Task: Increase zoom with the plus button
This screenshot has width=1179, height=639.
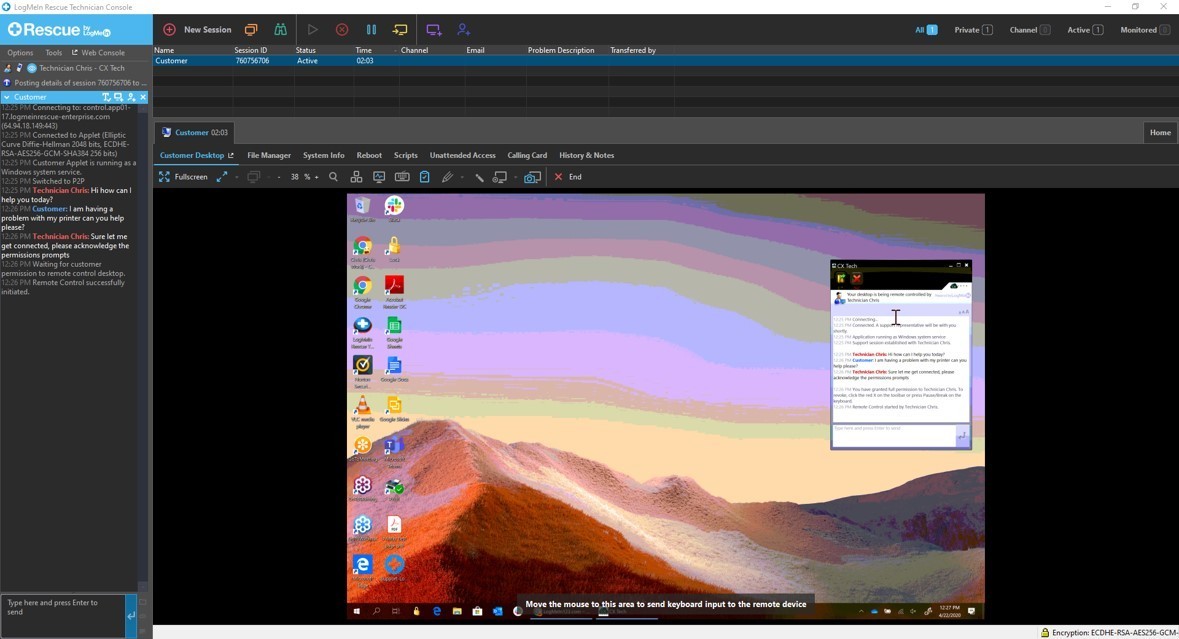Action: coord(316,177)
